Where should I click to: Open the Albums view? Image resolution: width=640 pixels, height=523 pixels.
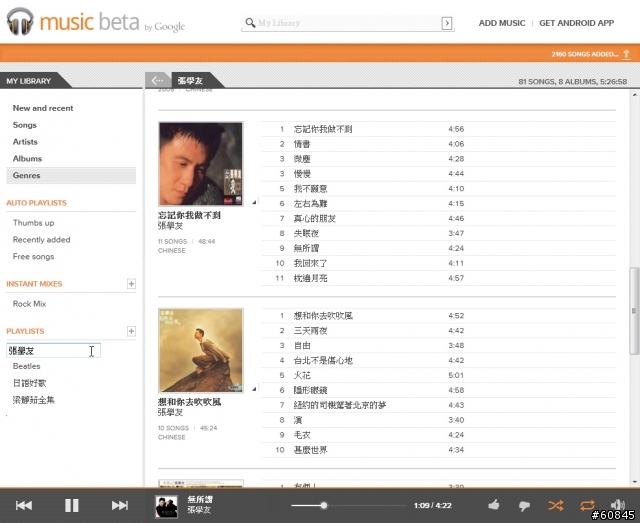(x=27, y=158)
